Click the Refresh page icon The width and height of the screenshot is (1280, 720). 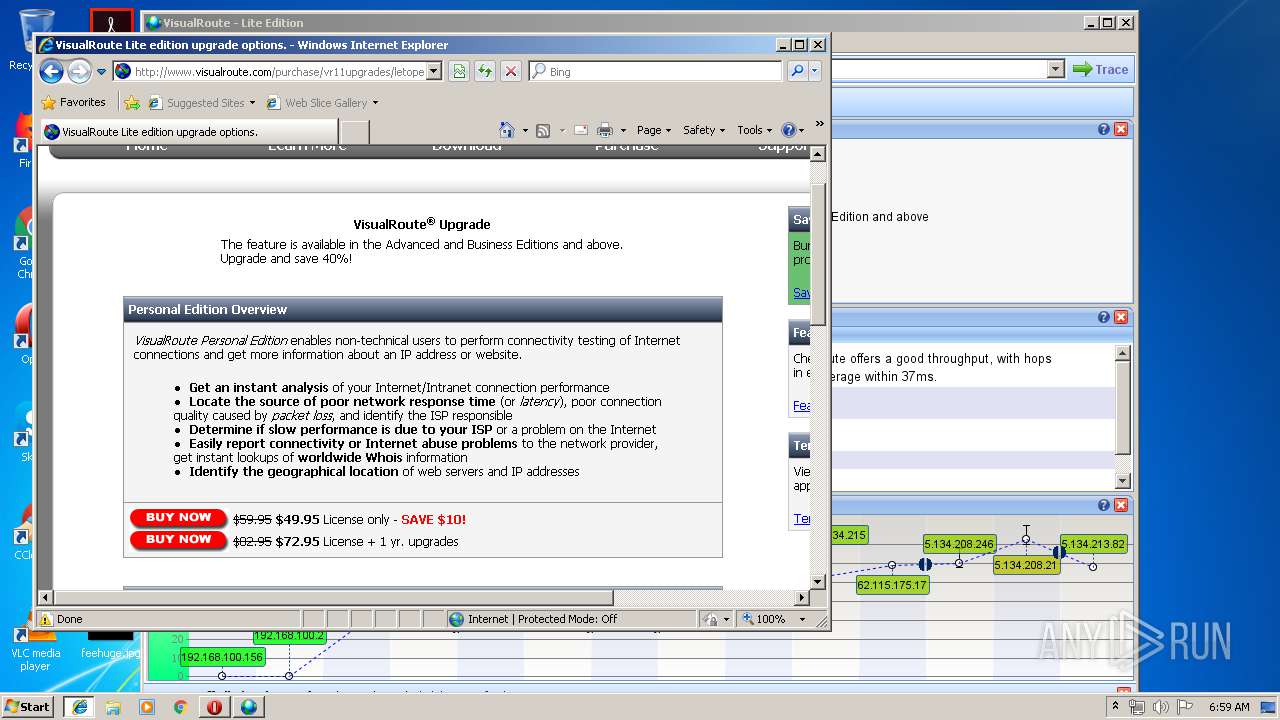click(x=485, y=71)
